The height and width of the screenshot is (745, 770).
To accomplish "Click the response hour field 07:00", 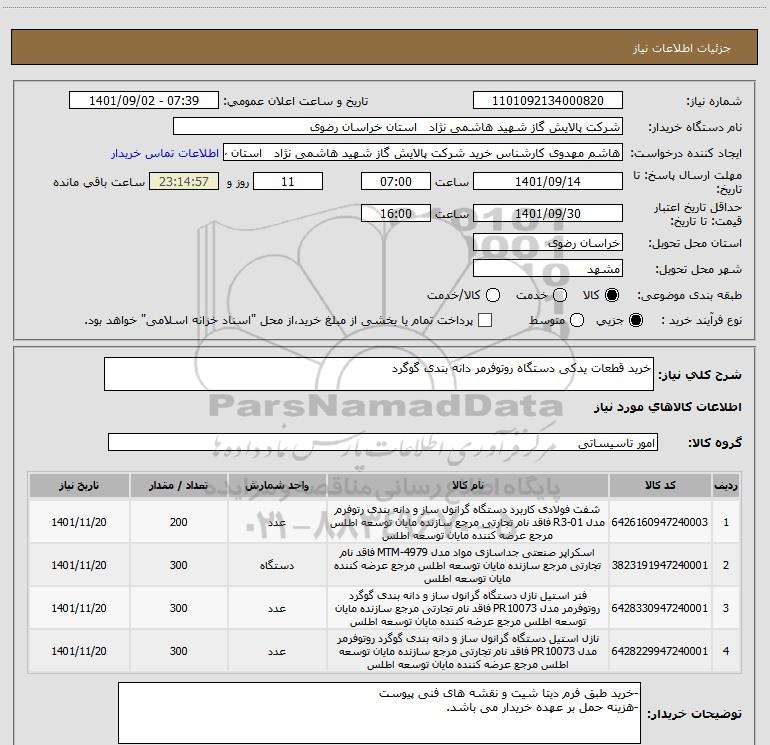I will (396, 181).
